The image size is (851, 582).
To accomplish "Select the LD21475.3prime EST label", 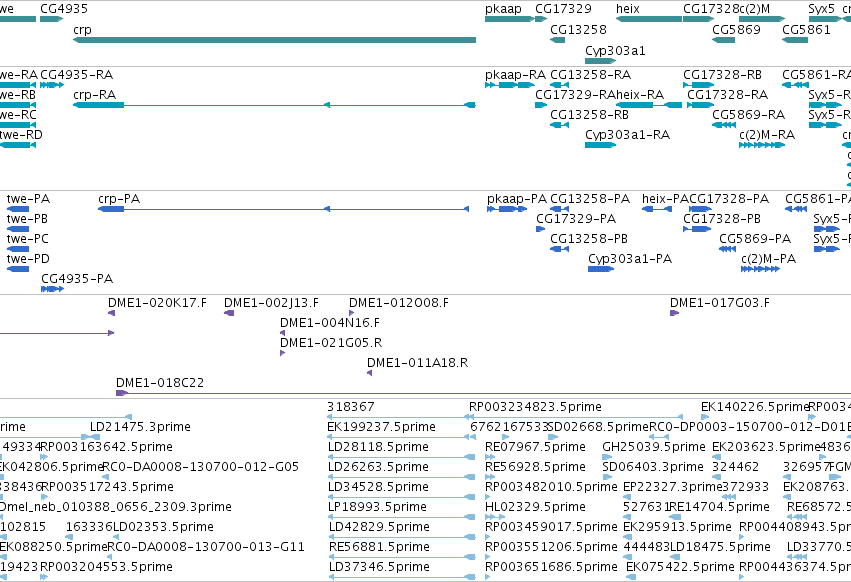I will pos(140,427).
